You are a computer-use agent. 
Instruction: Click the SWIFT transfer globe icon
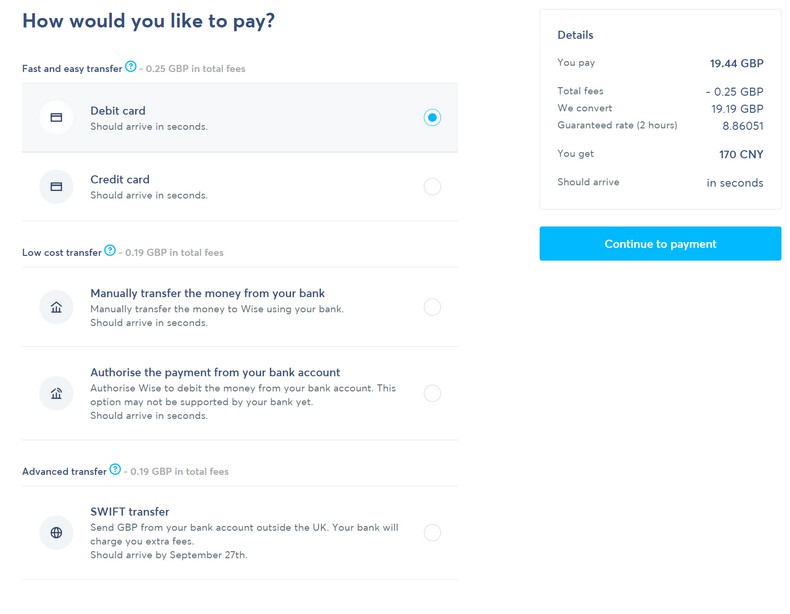[x=56, y=533]
